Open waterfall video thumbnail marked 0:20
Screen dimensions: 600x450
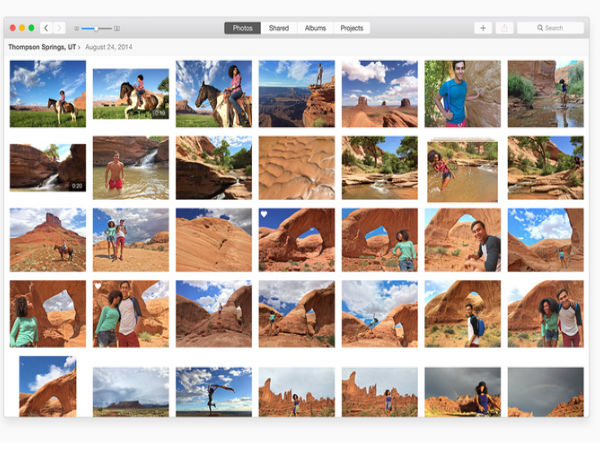(48, 168)
